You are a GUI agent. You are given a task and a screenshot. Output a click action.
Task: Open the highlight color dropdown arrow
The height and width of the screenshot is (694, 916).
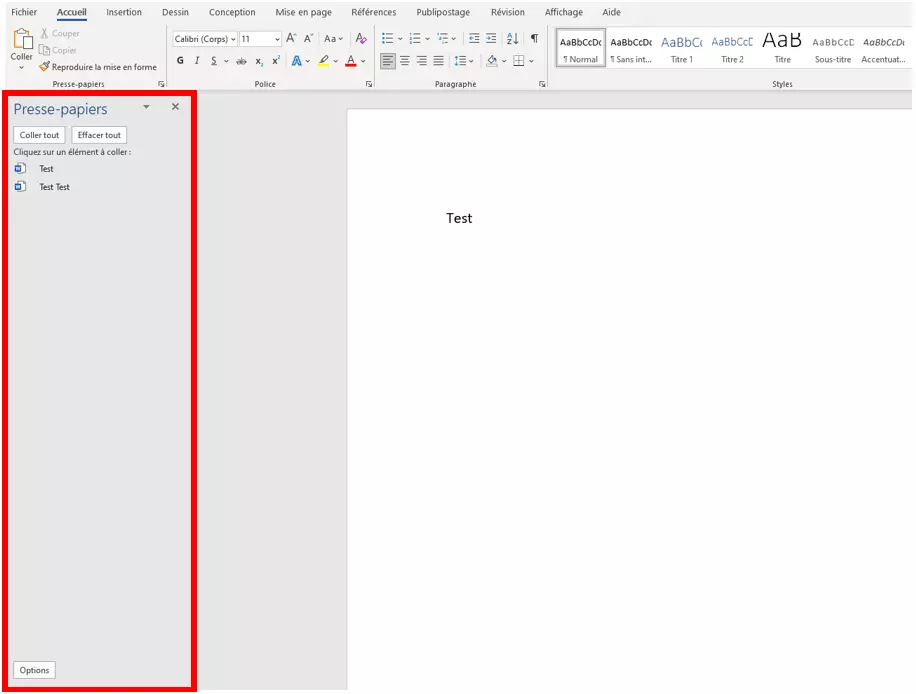(336, 61)
